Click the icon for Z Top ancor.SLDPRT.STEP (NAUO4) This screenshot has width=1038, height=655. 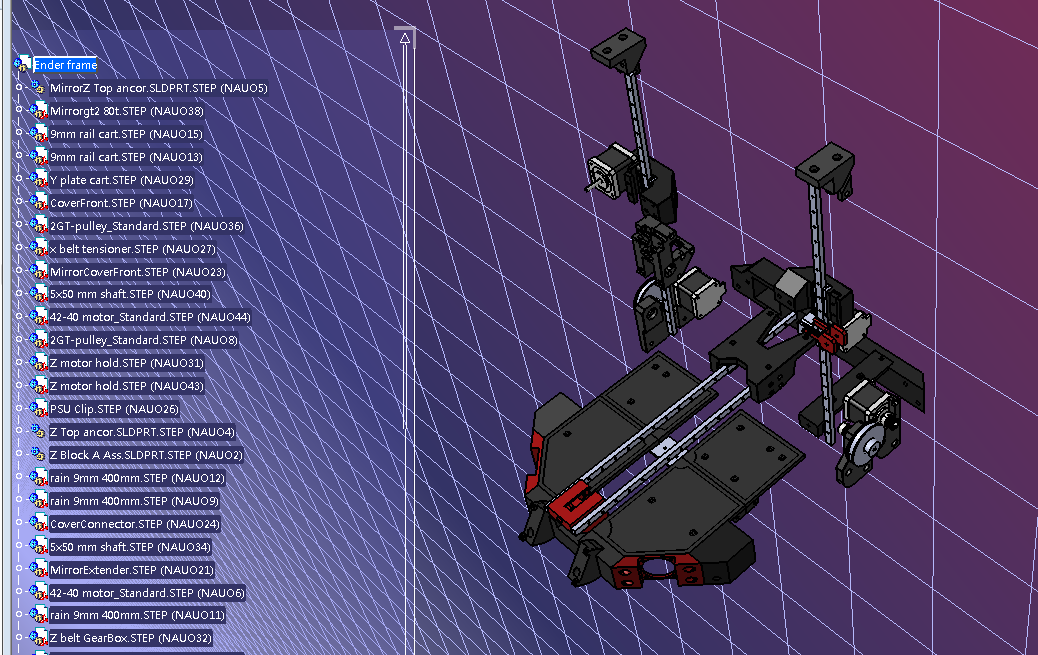38,432
